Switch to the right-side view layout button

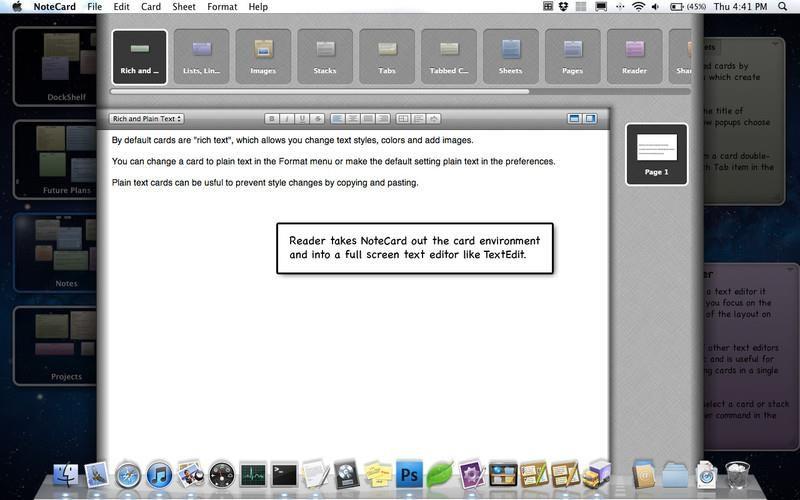point(591,119)
